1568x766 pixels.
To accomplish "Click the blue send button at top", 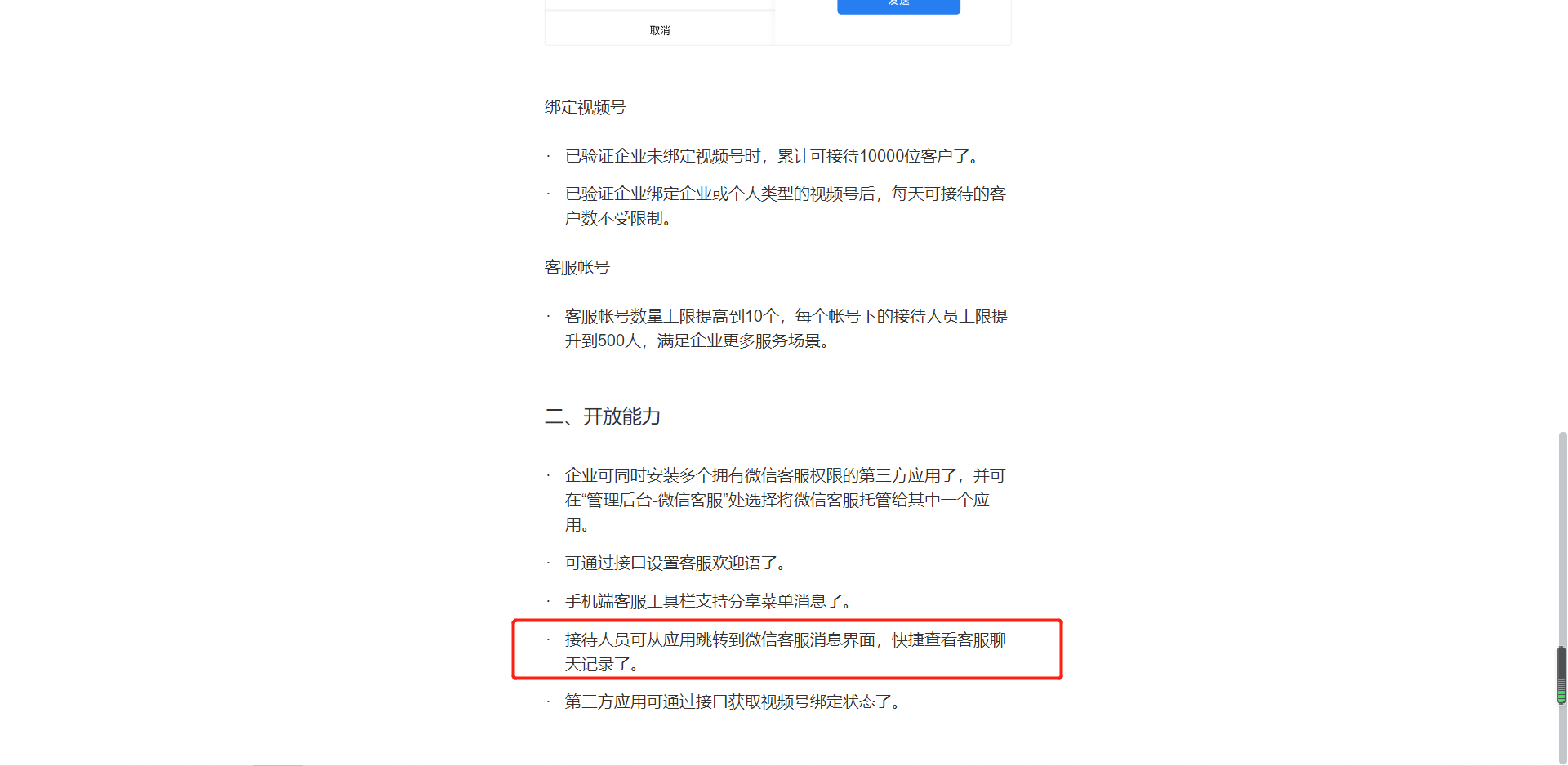I will (898, 6).
